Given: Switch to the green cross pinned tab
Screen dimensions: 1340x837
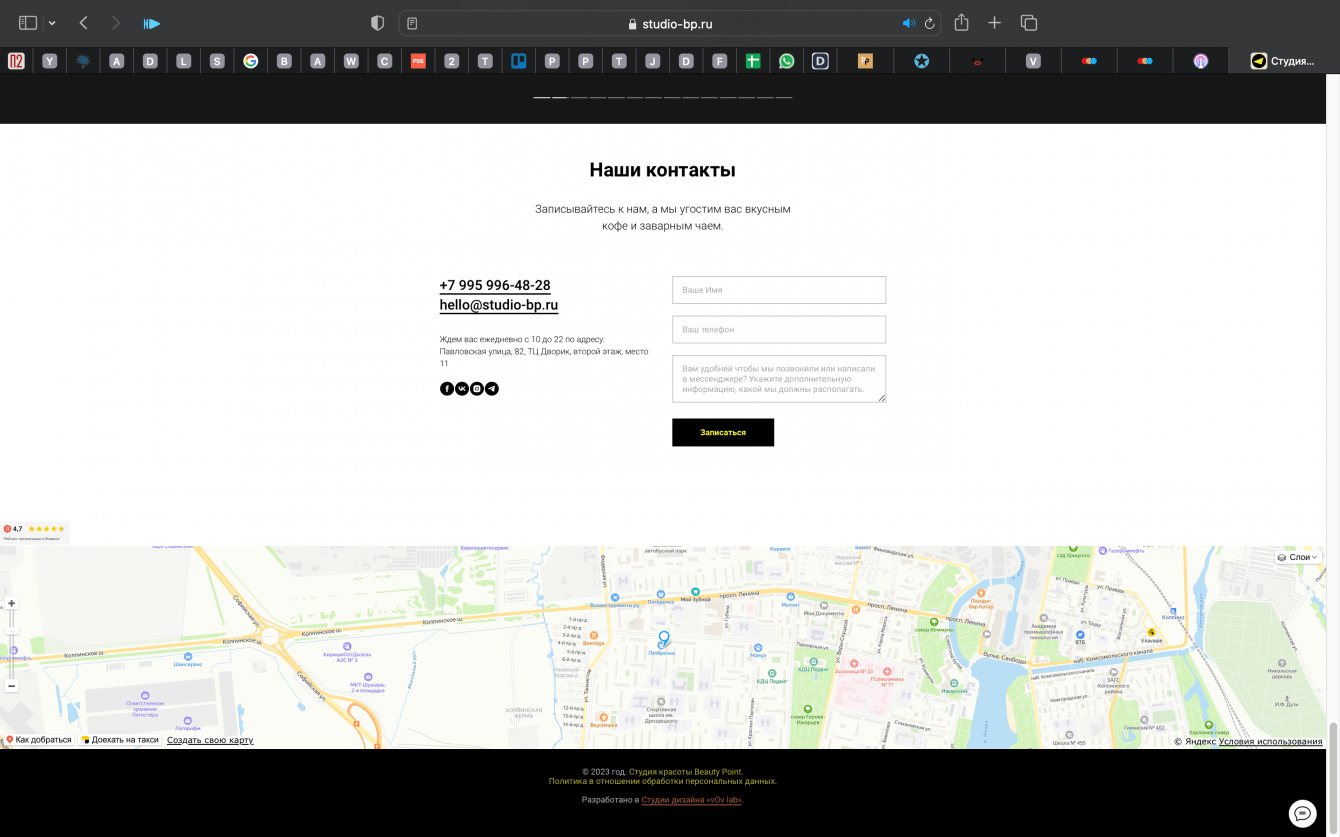Looking at the screenshot, I should click(753, 61).
